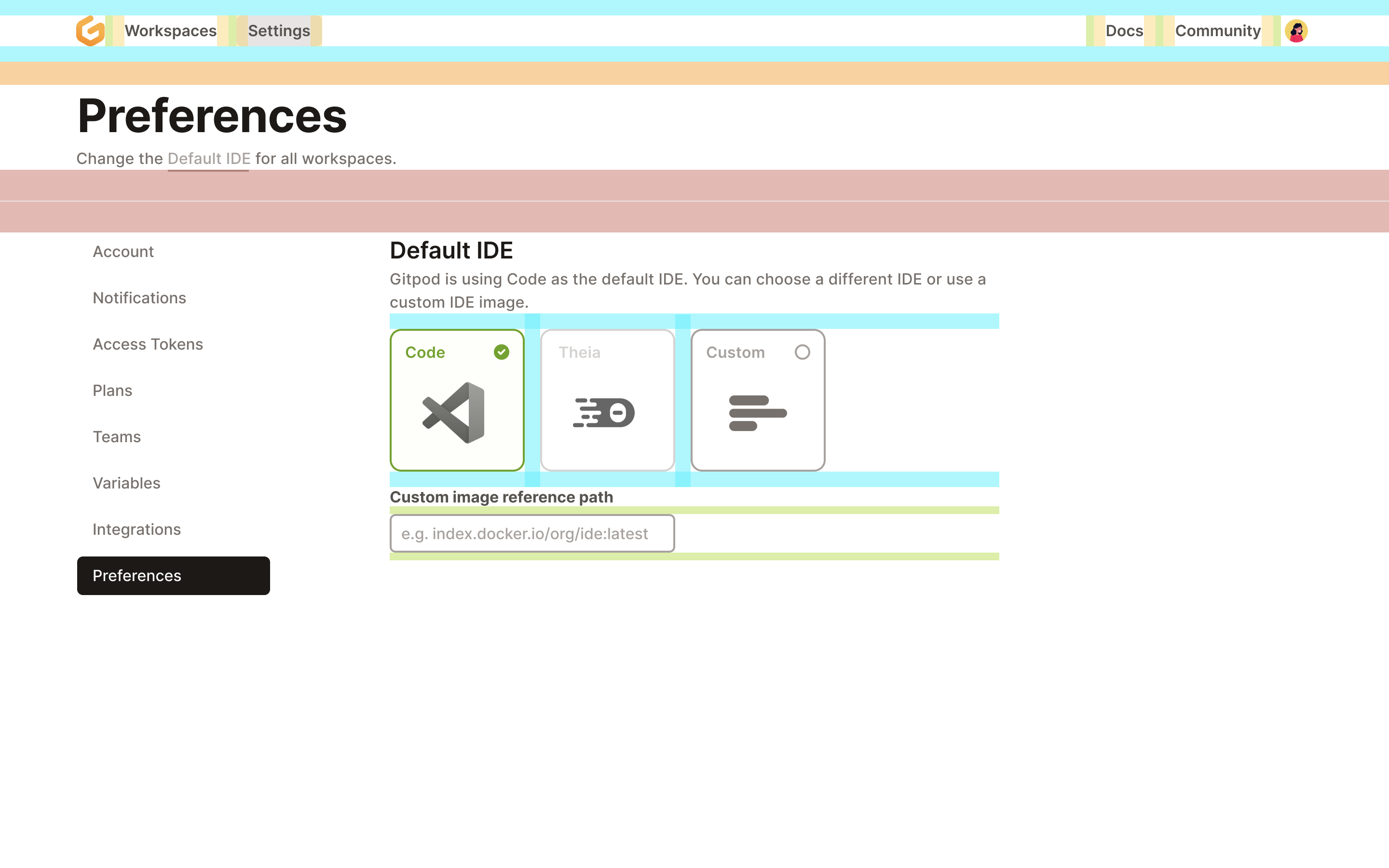1389x868 pixels.
Task: Go to Workspaces in top navigation
Action: [x=170, y=31]
